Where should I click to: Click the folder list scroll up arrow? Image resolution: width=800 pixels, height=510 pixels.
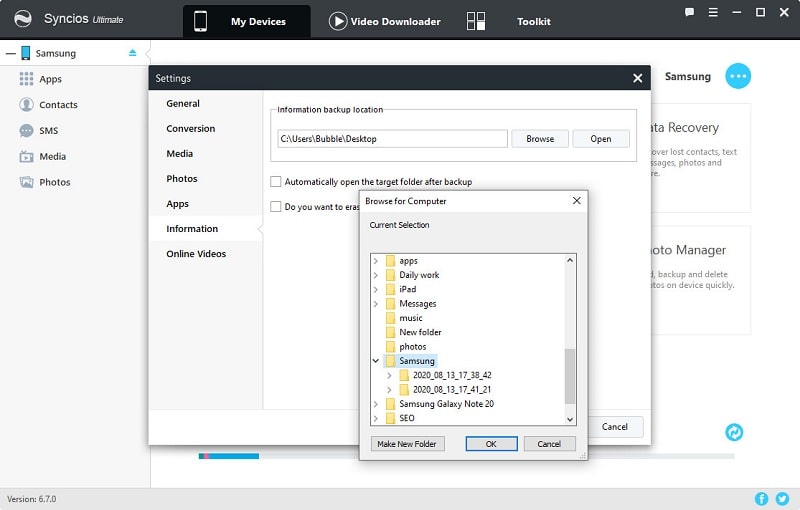coord(570,260)
